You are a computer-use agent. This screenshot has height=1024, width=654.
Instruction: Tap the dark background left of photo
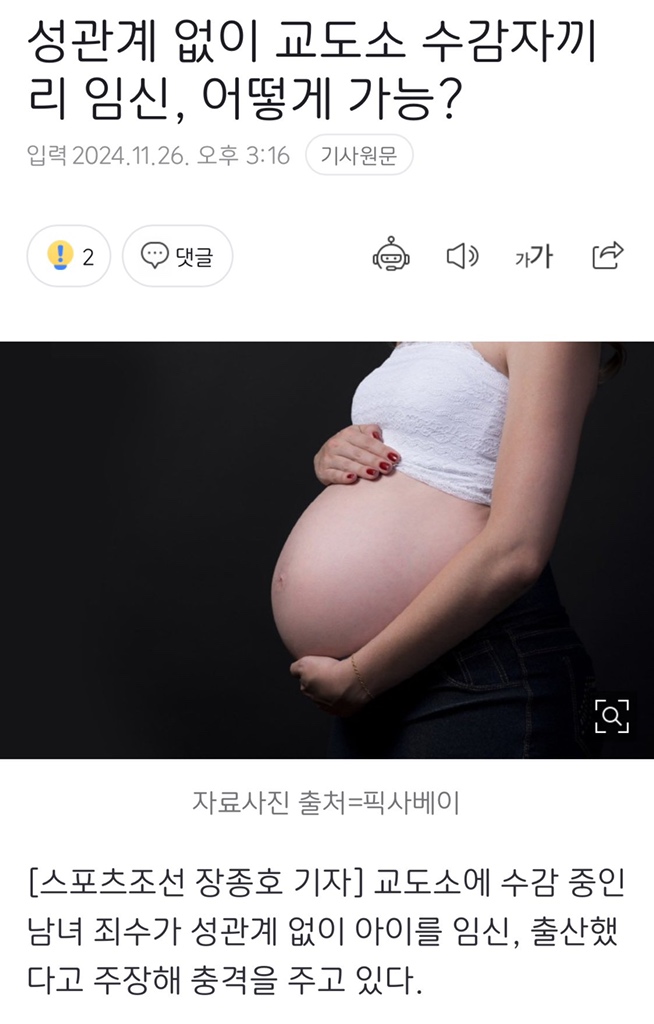pyautogui.click(x=131, y=549)
